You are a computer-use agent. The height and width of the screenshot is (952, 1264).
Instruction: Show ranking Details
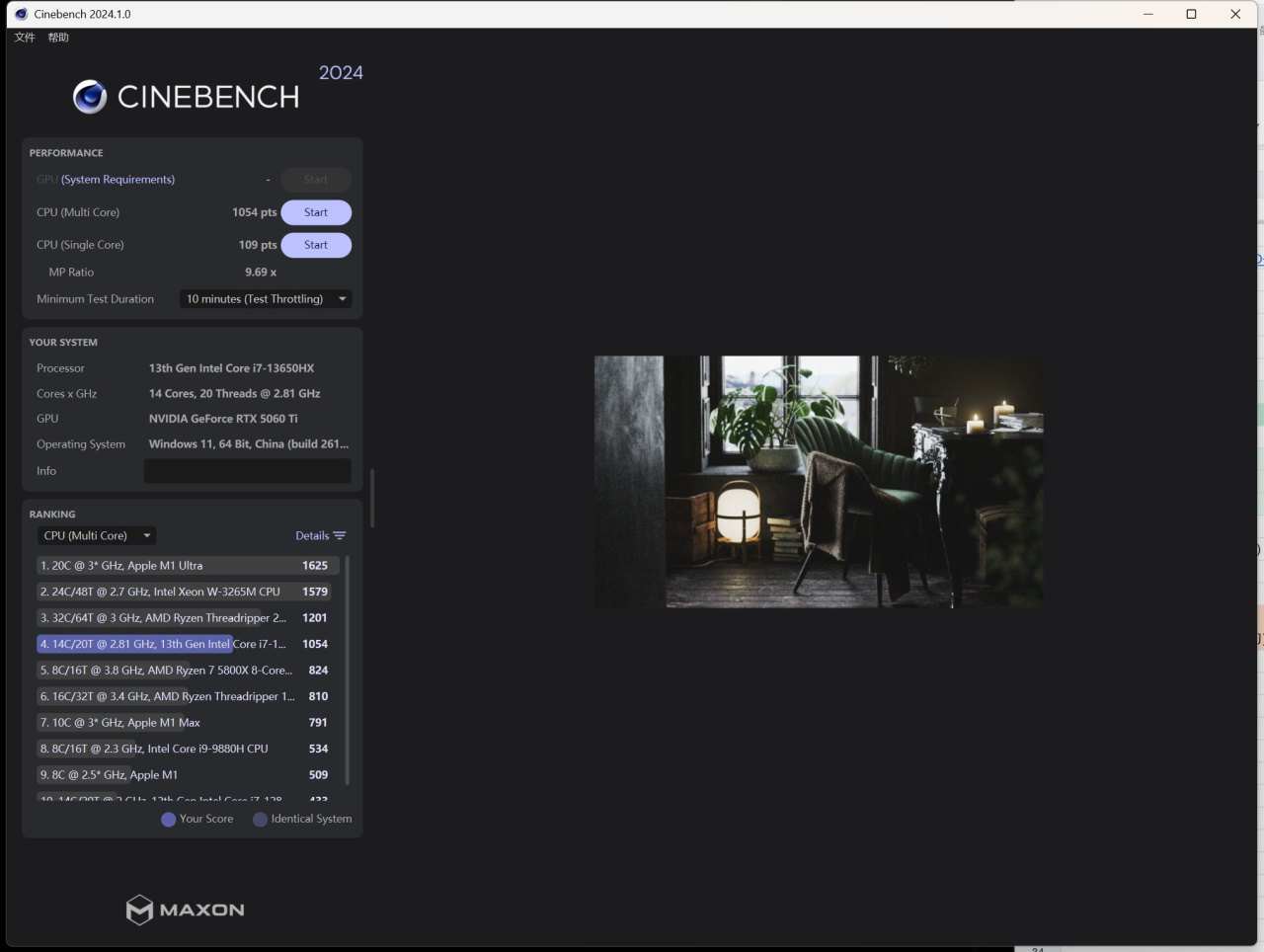tap(321, 536)
